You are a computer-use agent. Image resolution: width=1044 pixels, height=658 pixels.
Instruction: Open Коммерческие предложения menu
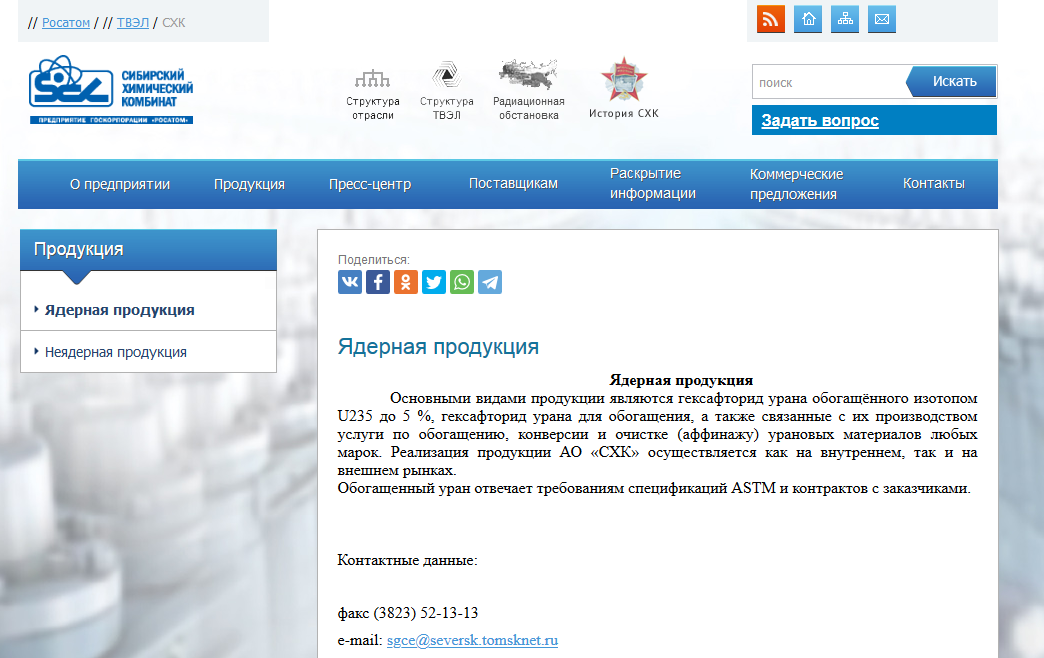click(796, 184)
